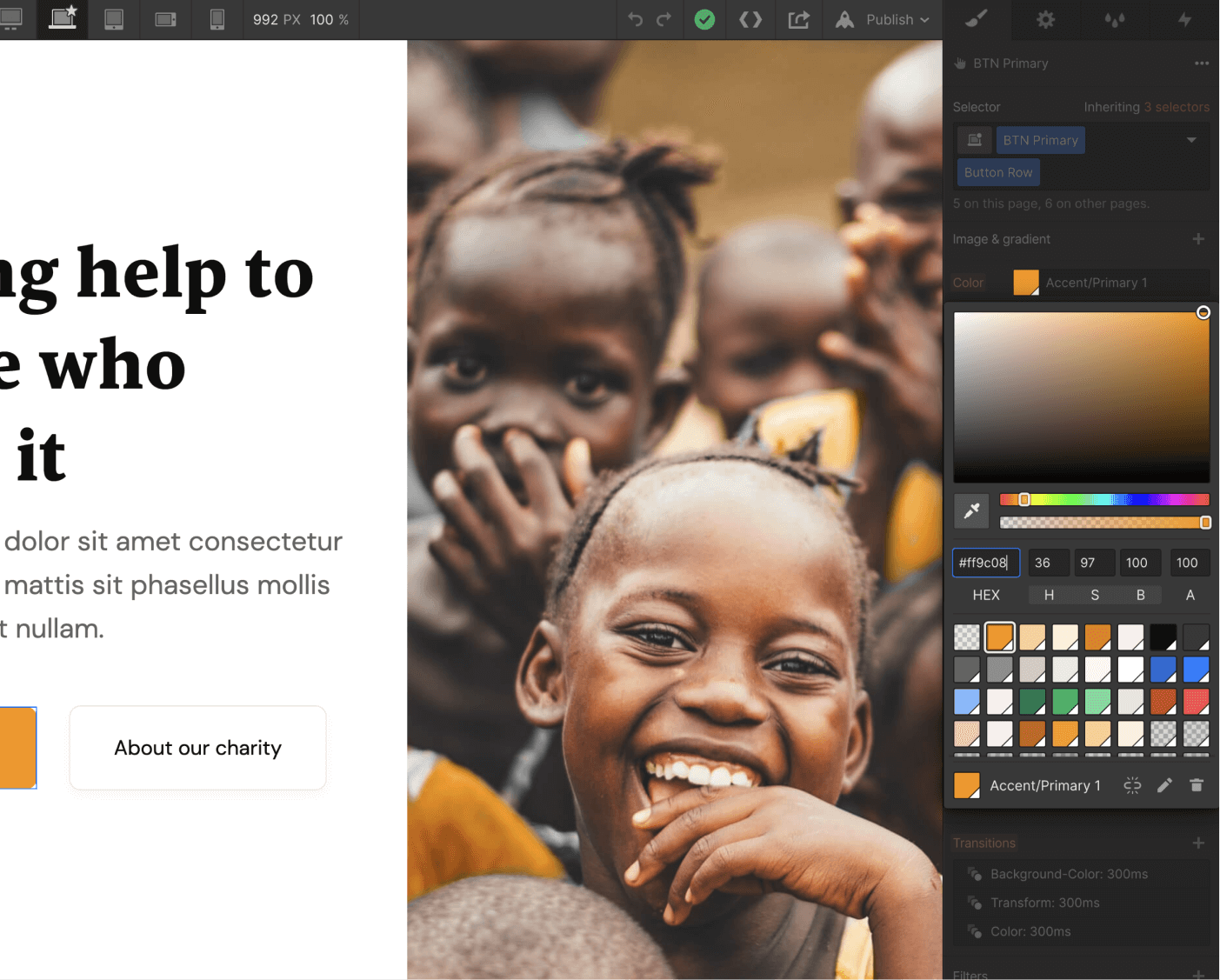Viewport: 1220px width, 980px height.
Task: Click the Button Row class chip
Action: pyautogui.click(x=998, y=172)
